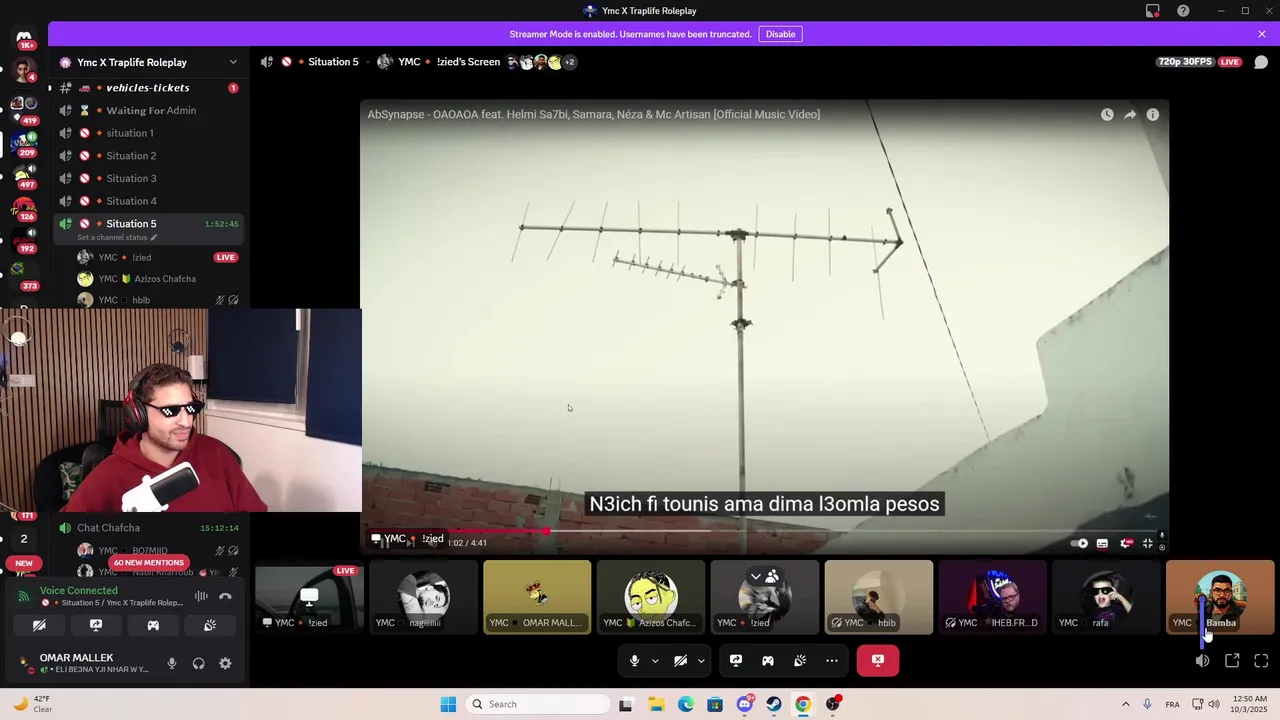Click YouTube share arrow icon
The height and width of the screenshot is (720, 1280).
pyautogui.click(x=1130, y=115)
